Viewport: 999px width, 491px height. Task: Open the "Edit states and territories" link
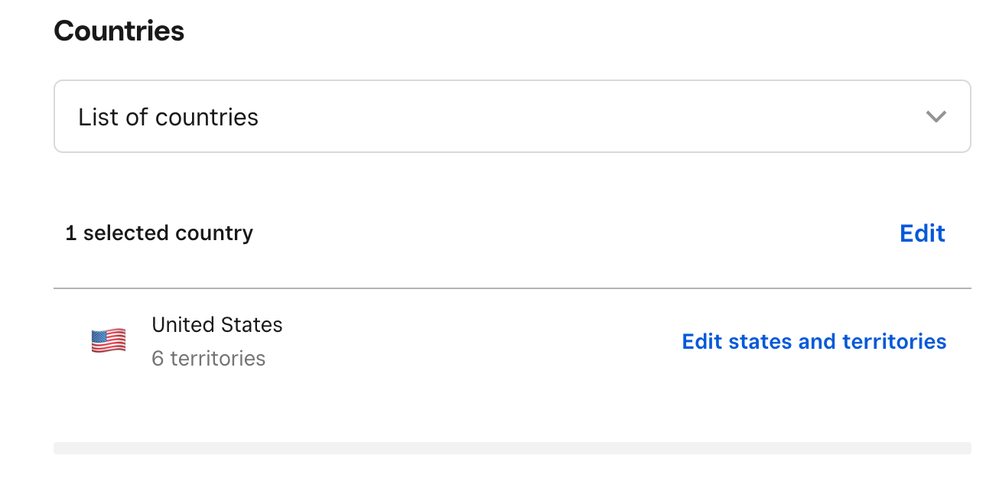(x=813, y=342)
